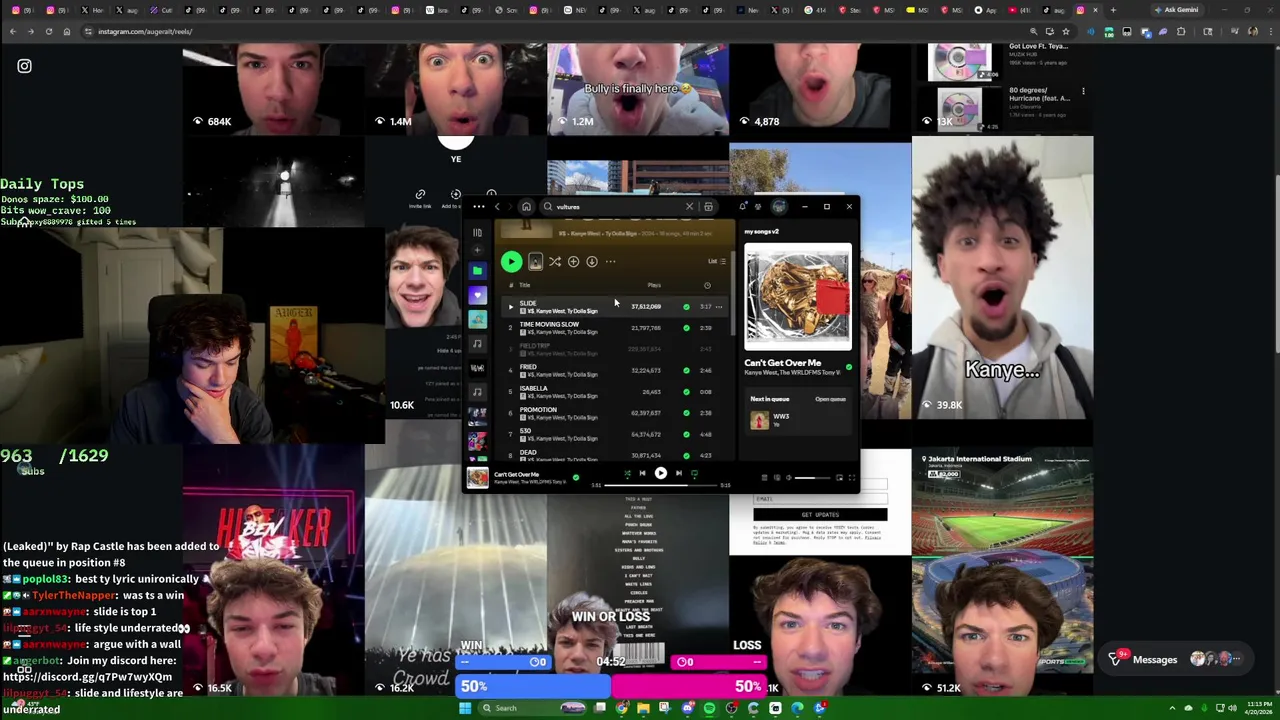Toggle saved checkmark on TIME MOVING SLOW

pos(686,328)
